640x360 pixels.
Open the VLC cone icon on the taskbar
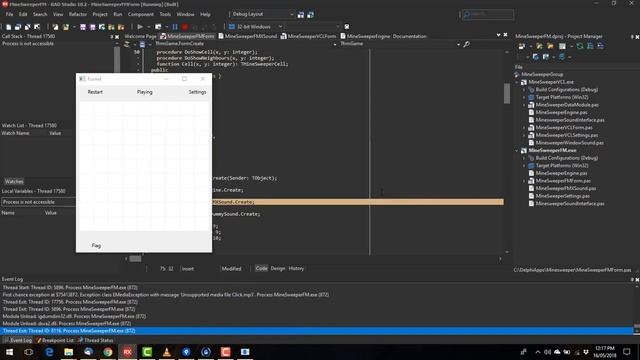tap(167, 352)
